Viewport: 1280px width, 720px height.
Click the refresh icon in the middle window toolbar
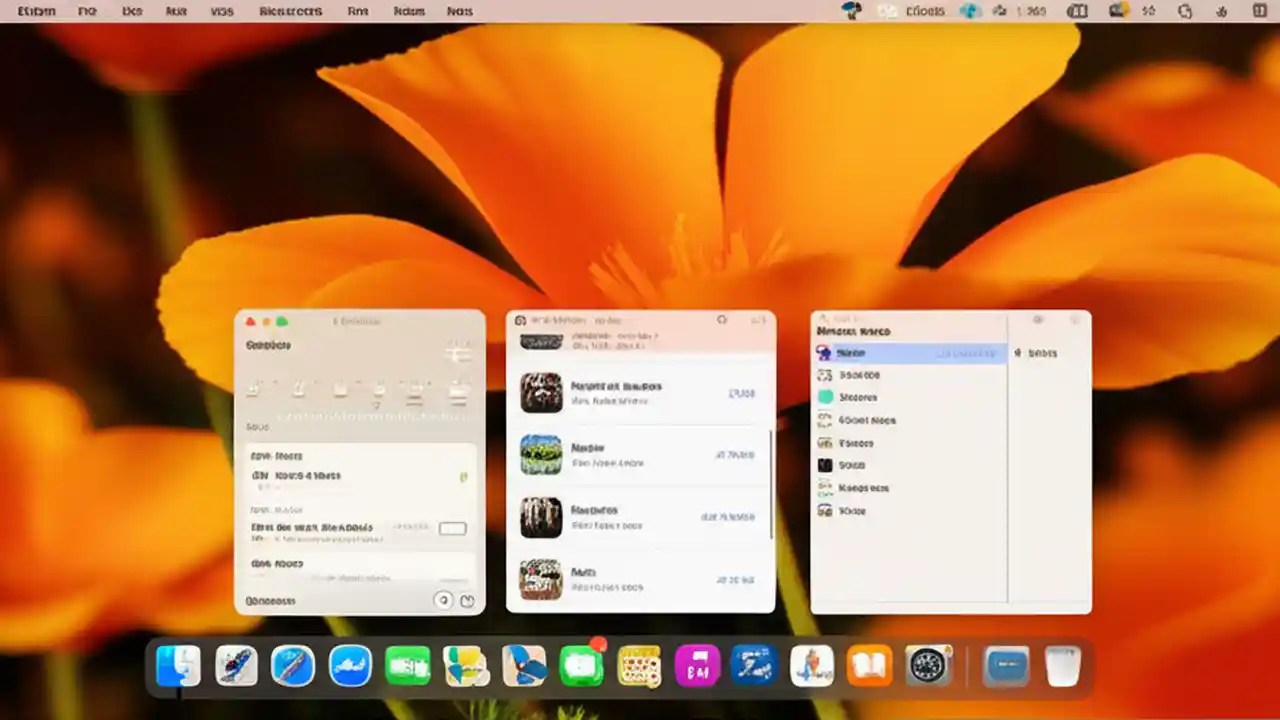click(x=722, y=319)
